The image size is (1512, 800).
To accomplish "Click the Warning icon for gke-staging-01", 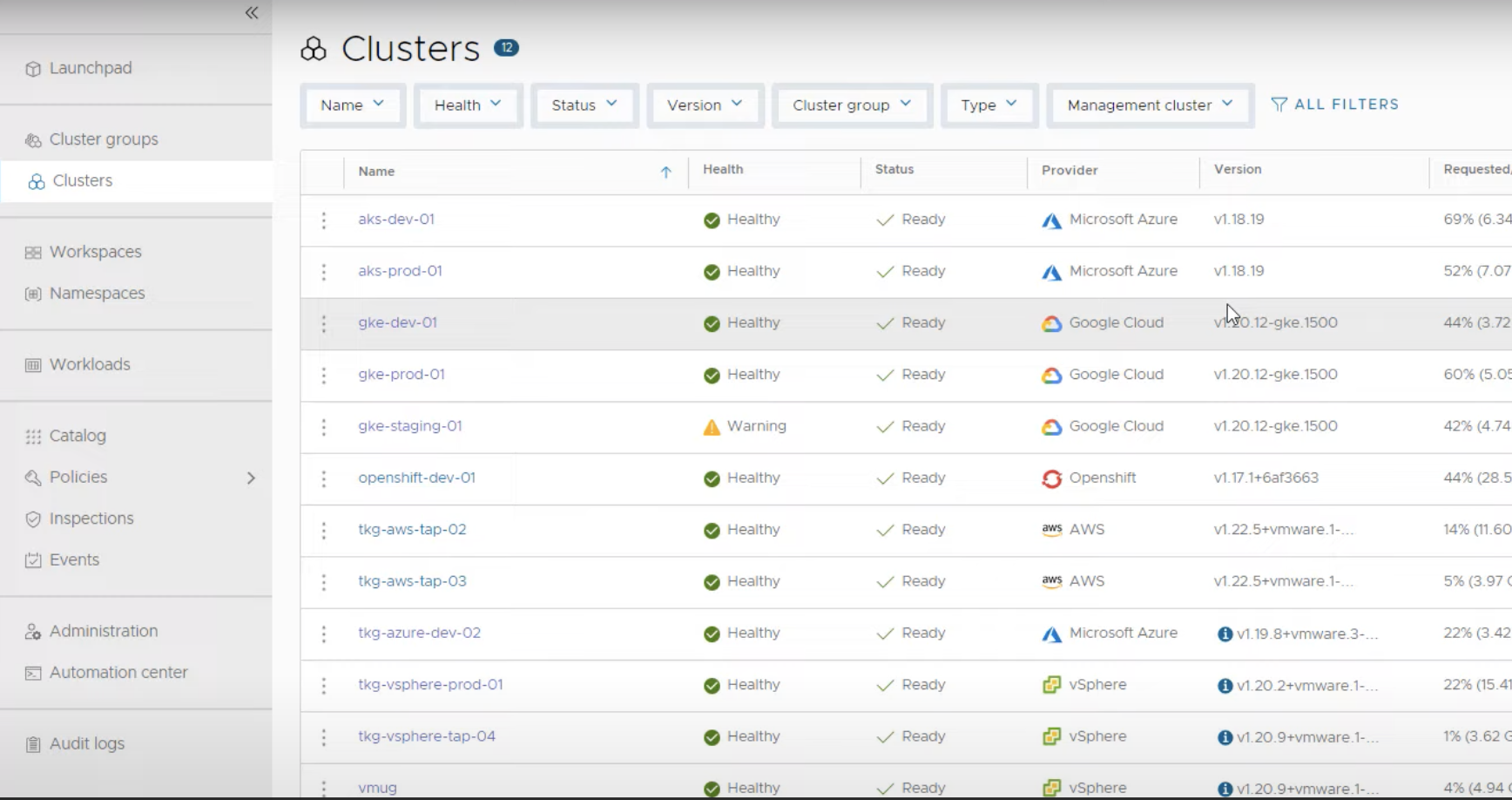I will (x=712, y=427).
